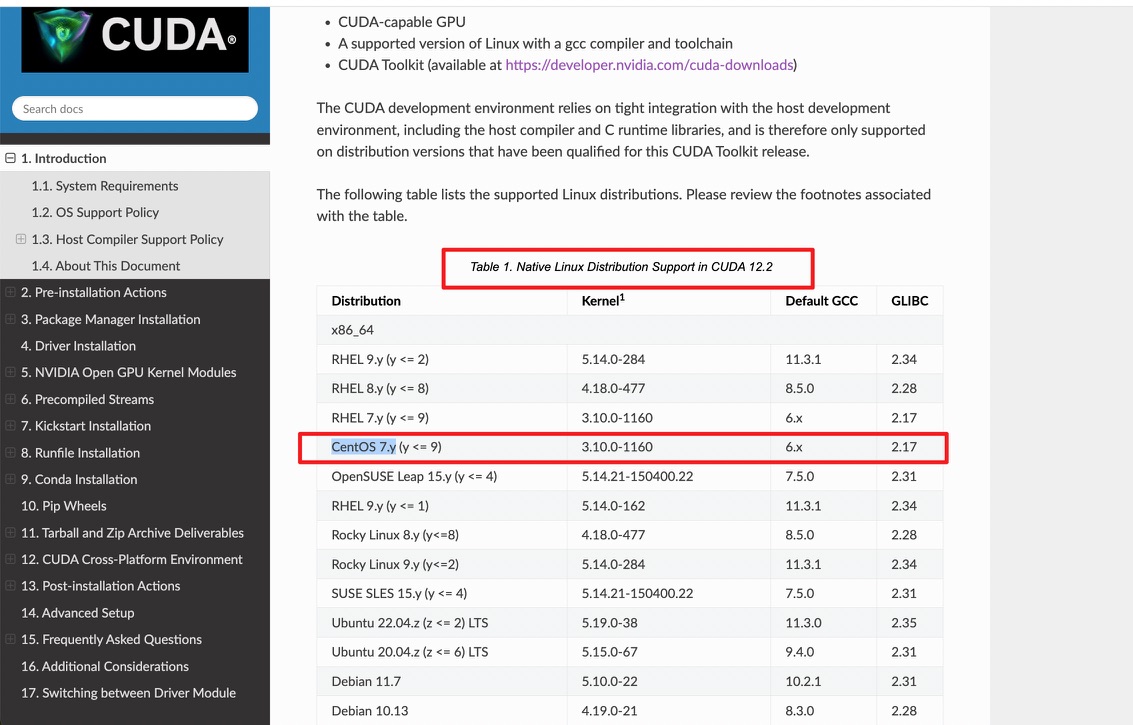The height and width of the screenshot is (725, 1133).
Task: Expand 5. NVIDIA Open GPU Kernel Modules
Action: [x=10, y=372]
